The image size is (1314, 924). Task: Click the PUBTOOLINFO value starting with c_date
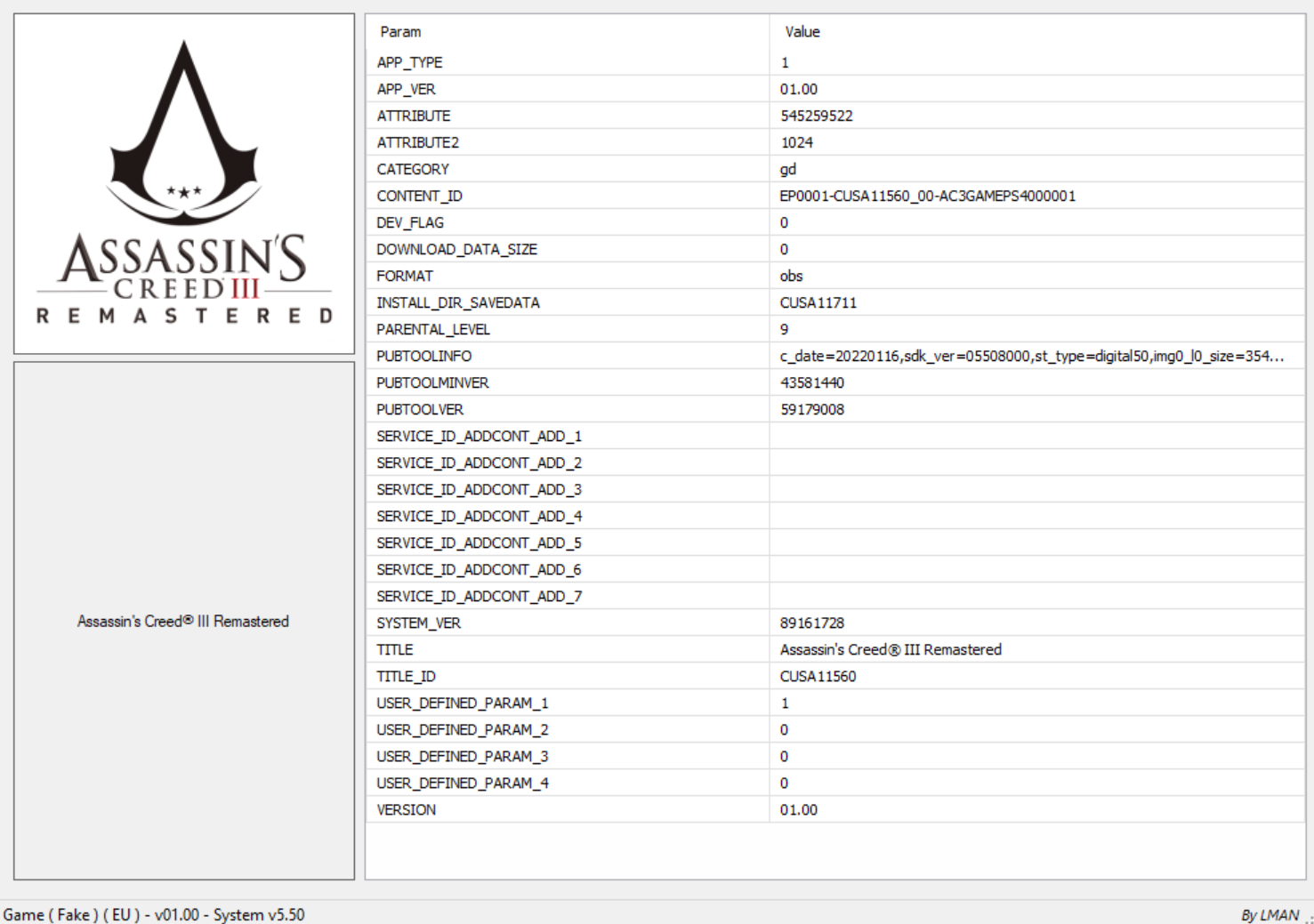1031,356
